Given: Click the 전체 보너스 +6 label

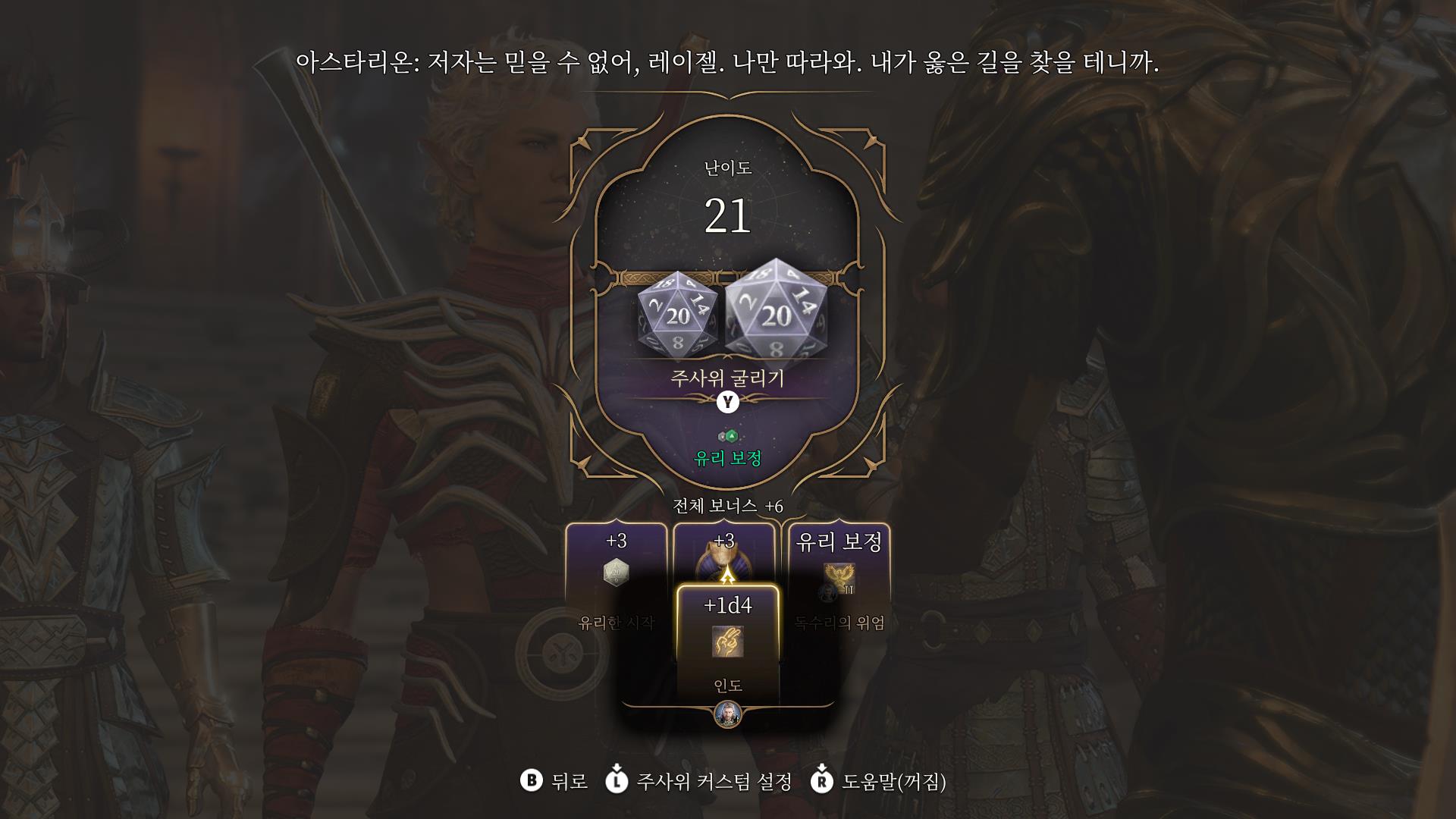Looking at the screenshot, I should (728, 506).
